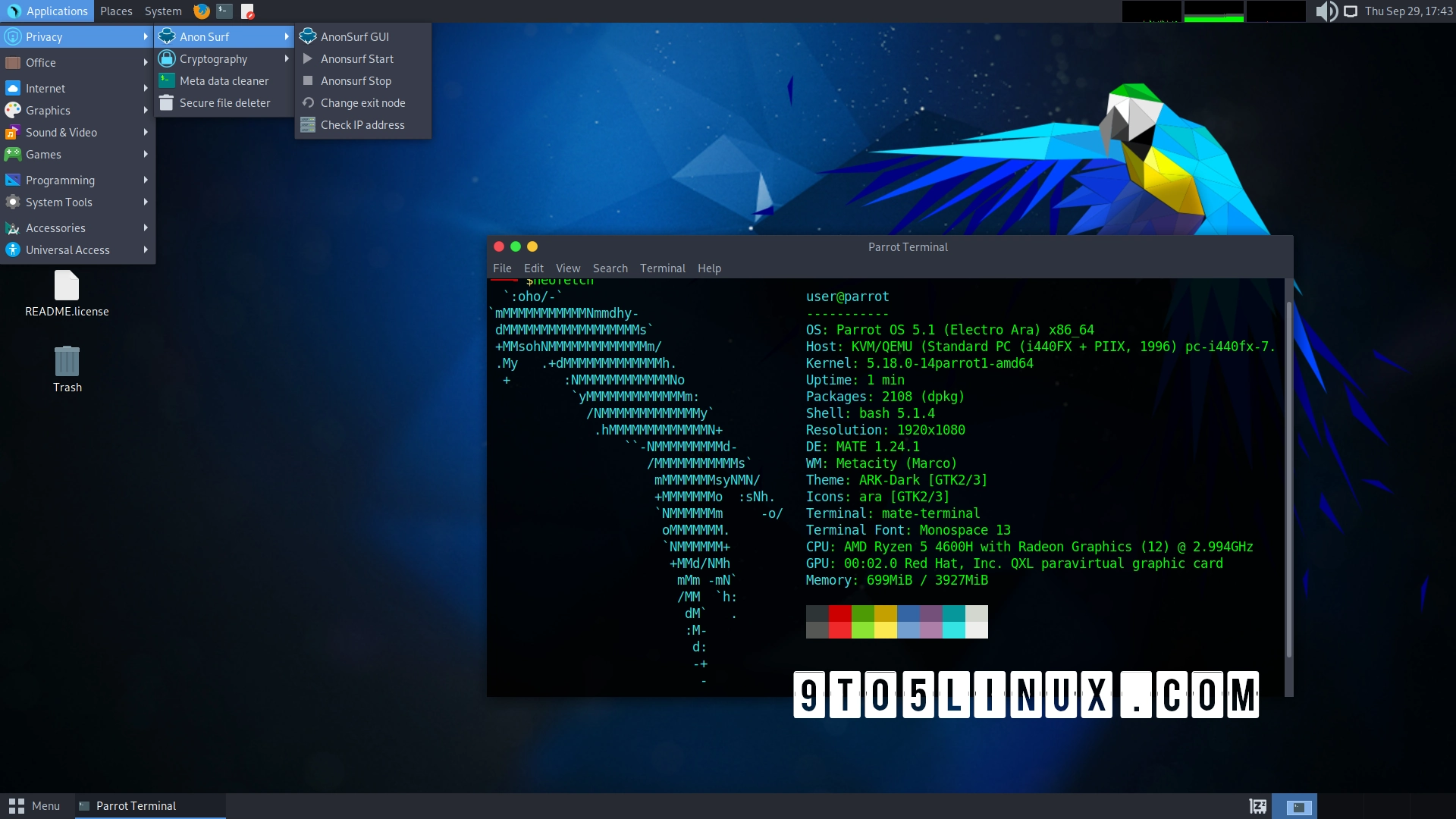Select Secure file deleter in Privacy menu

click(x=224, y=102)
